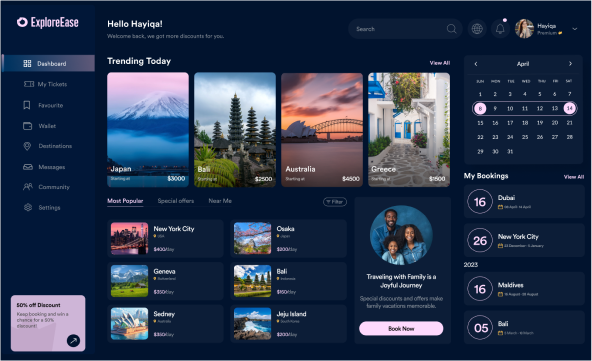Select April 14 on the calendar
The image size is (592, 361).
pyautogui.click(x=569, y=108)
